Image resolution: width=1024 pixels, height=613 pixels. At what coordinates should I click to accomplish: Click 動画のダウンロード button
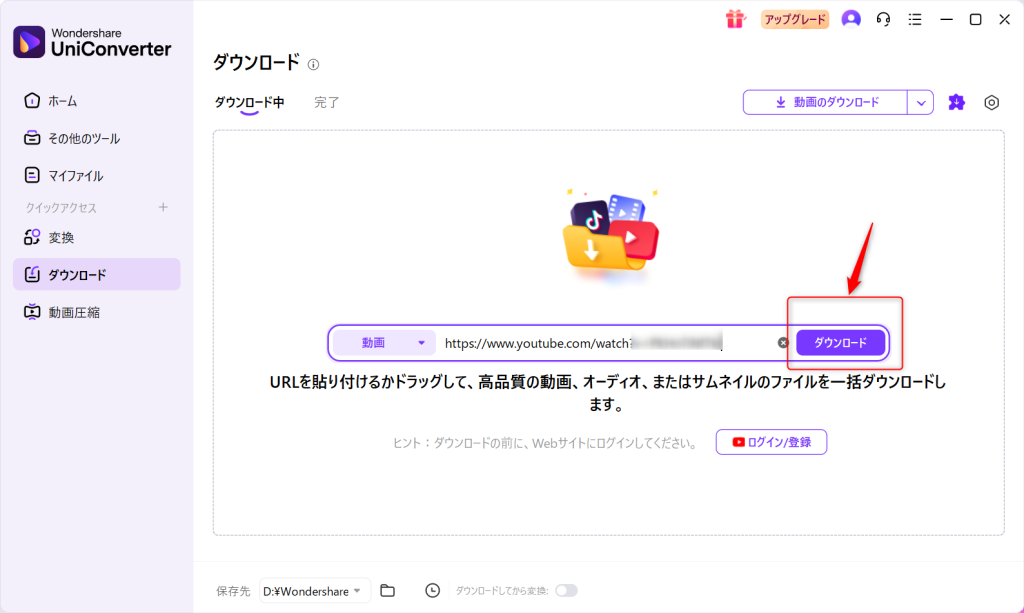coord(825,102)
